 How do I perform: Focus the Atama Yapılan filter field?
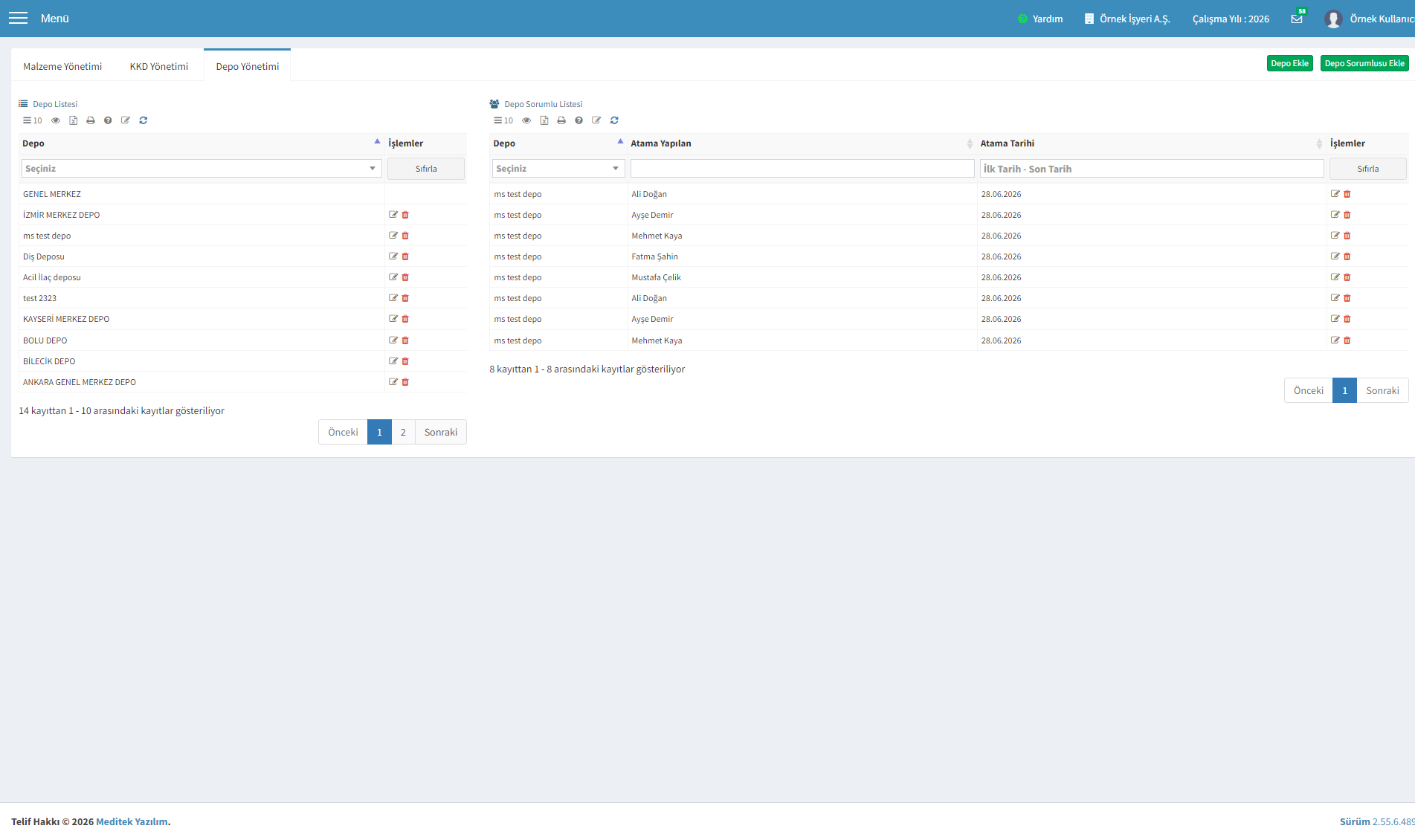point(802,169)
